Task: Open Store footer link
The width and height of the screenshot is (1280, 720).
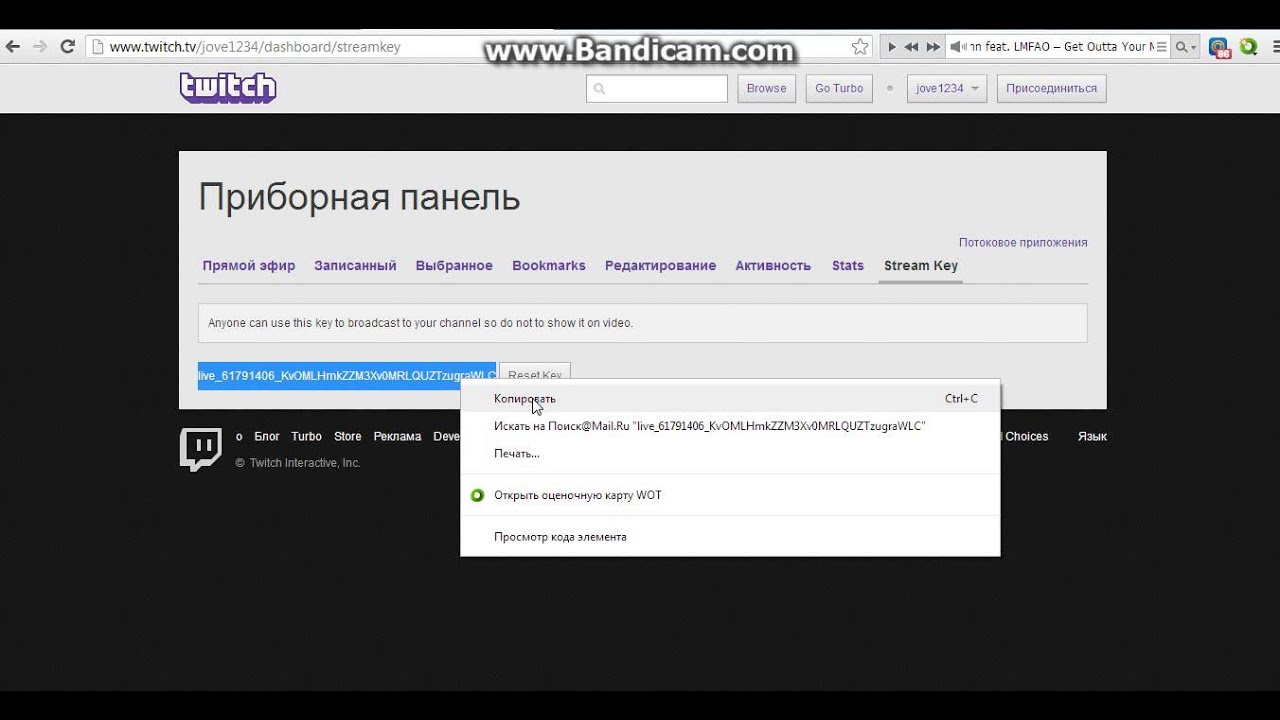Action: [348, 437]
